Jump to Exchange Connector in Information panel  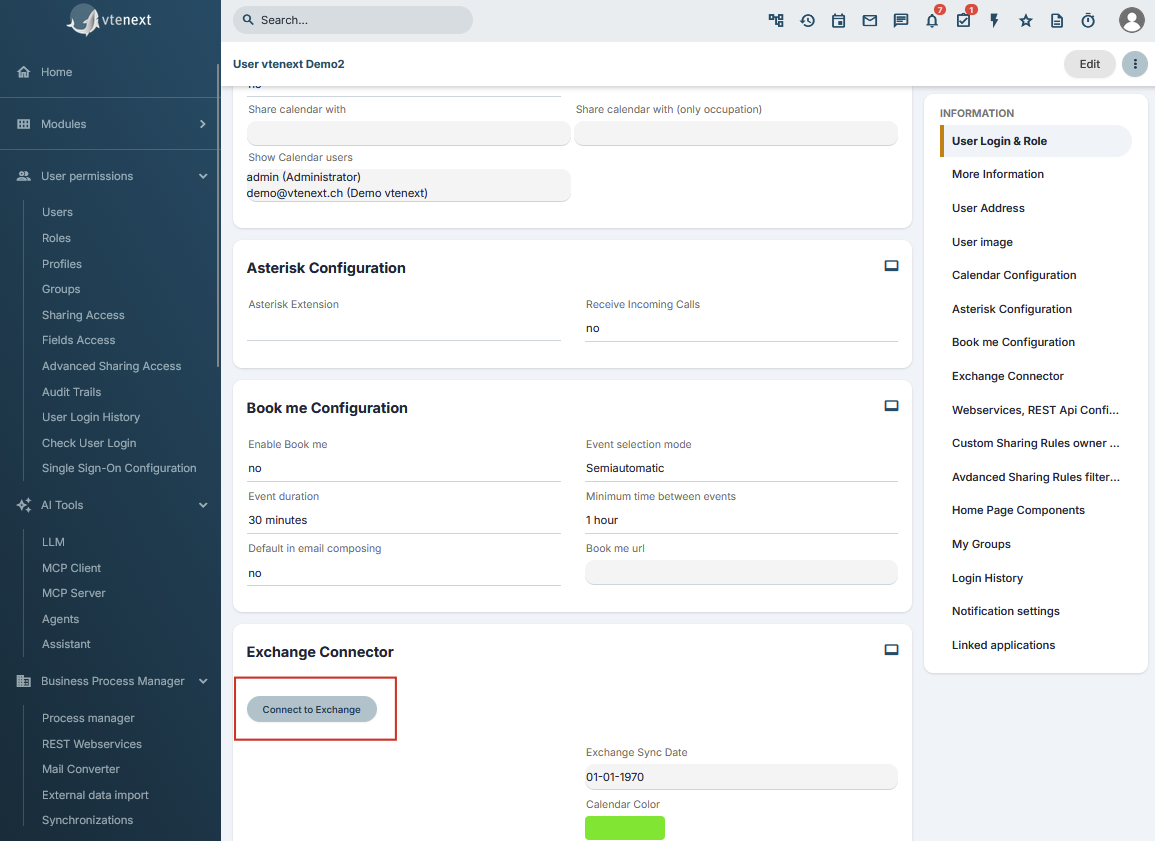pyautogui.click(x=1008, y=376)
